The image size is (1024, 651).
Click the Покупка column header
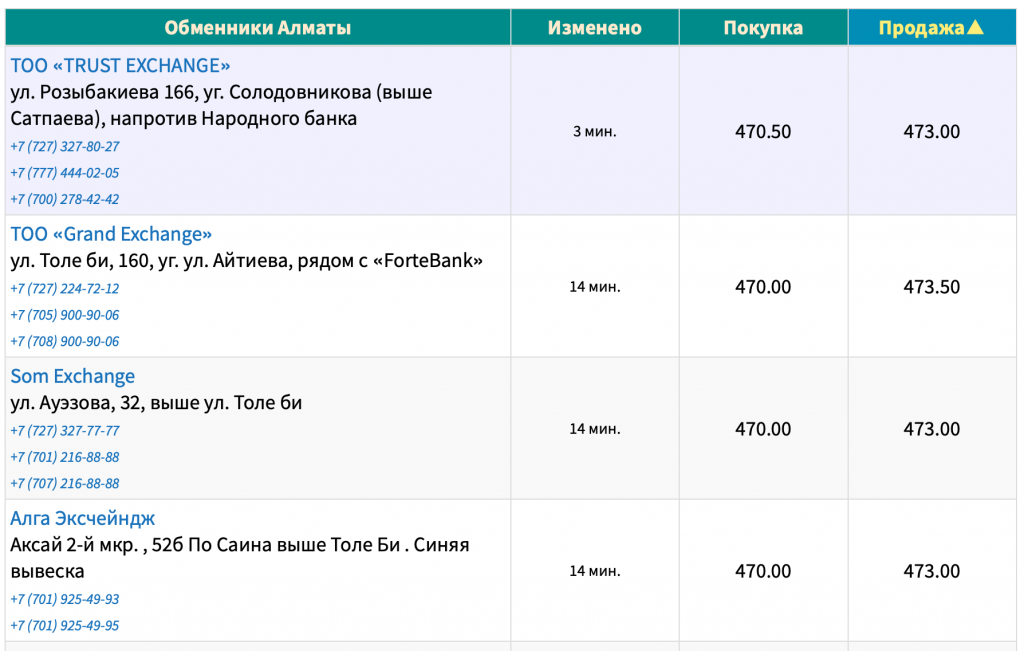pyautogui.click(x=763, y=27)
